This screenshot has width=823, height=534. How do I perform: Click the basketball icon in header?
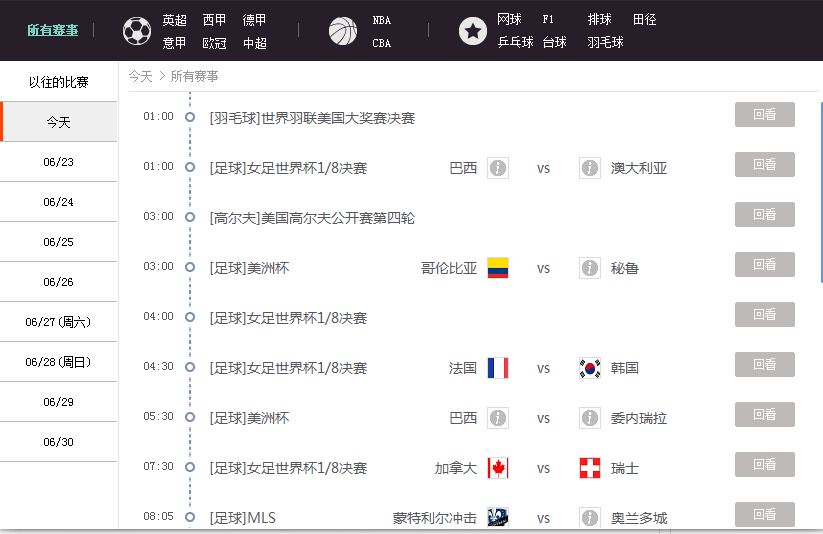point(343,31)
